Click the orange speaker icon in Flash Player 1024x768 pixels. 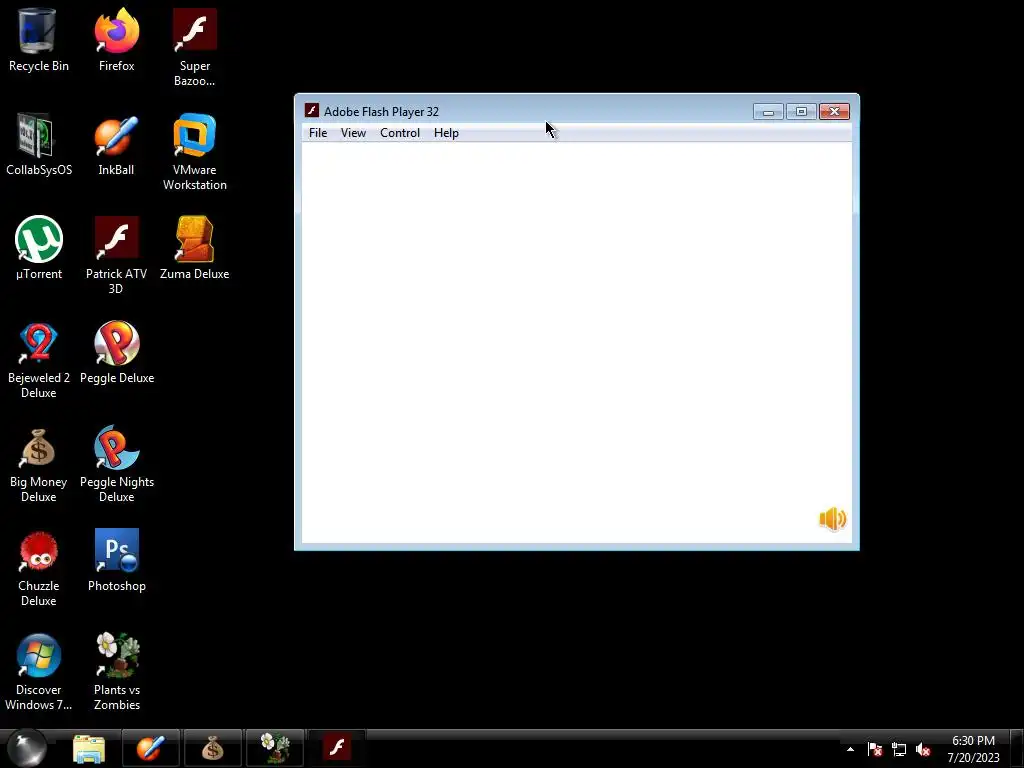(x=833, y=519)
